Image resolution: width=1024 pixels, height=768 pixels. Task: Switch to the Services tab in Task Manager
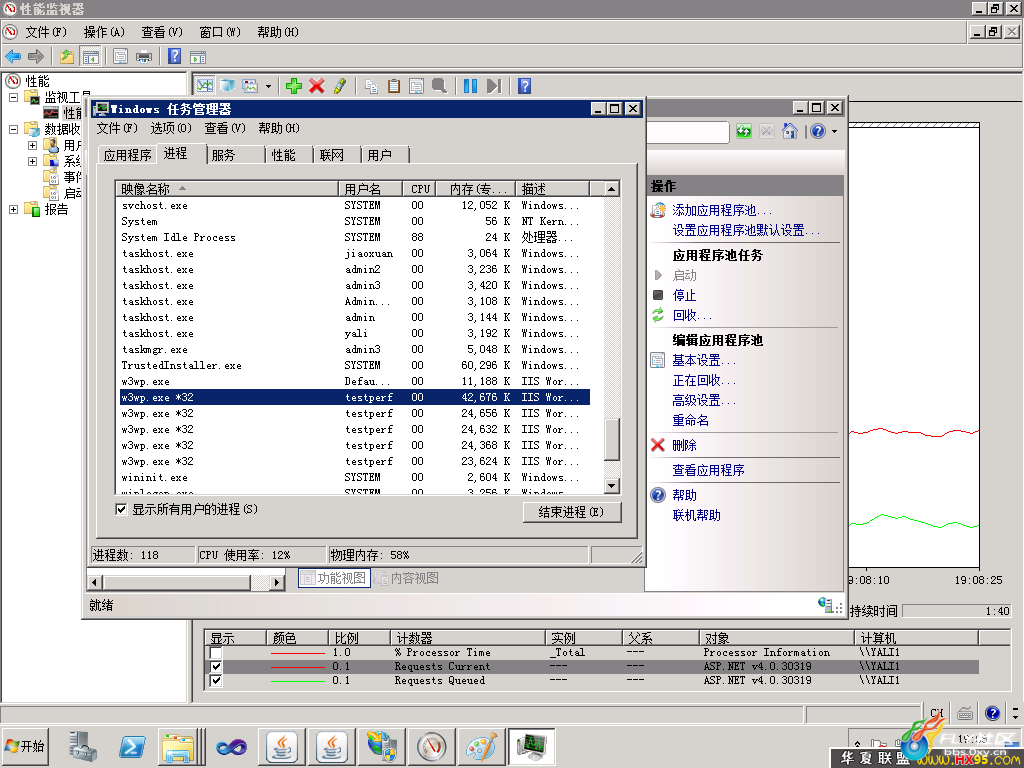tap(235, 155)
